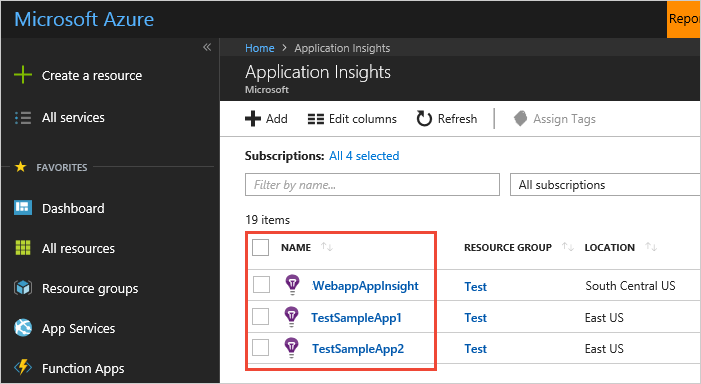This screenshot has width=701, height=384.
Task: Click the Add plus icon in toolbar
Action: [253, 119]
